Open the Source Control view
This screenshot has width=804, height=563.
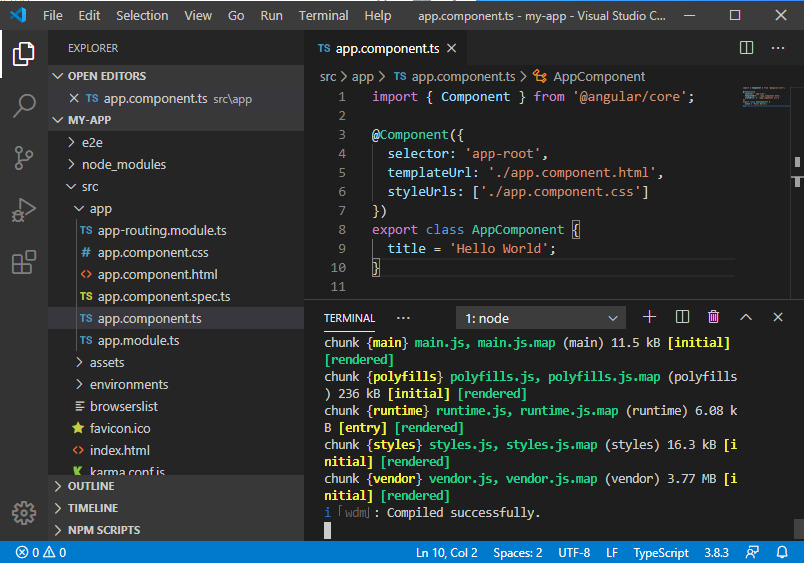coord(24,158)
